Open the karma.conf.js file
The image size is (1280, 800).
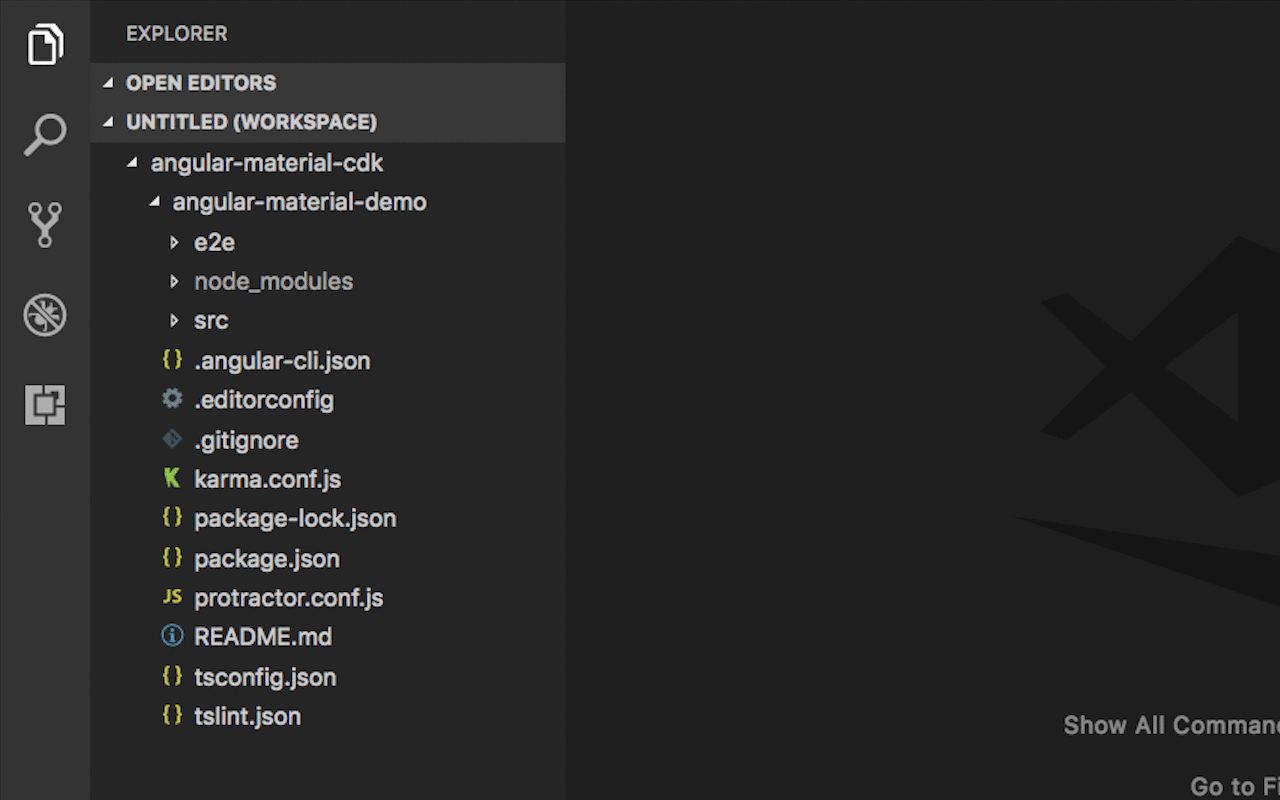coord(268,479)
